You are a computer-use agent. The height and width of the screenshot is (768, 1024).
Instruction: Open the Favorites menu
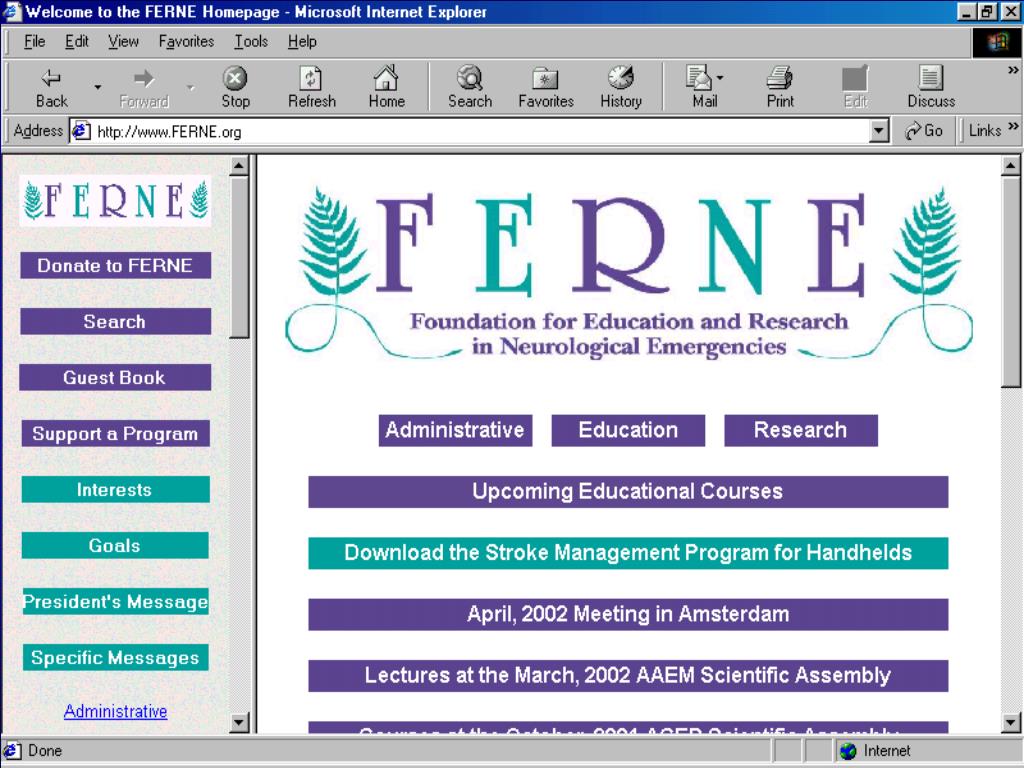[186, 42]
